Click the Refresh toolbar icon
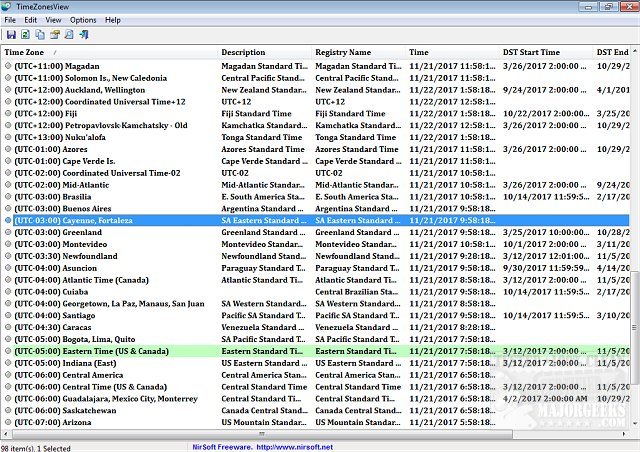640x452 pixels. tap(25, 35)
